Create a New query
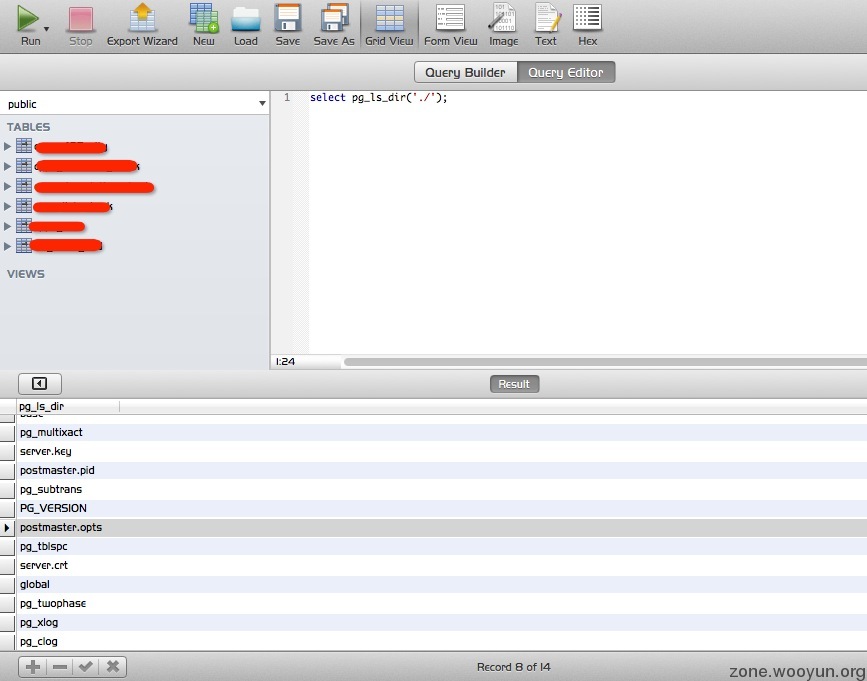Image resolution: width=867 pixels, height=681 pixels. (x=203, y=24)
